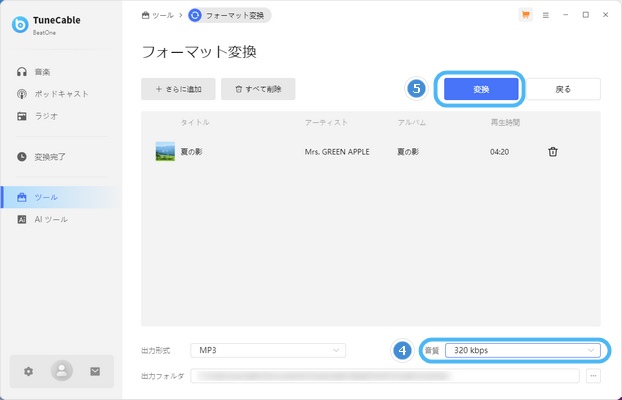Go to ツール breadcrumb

157,15
